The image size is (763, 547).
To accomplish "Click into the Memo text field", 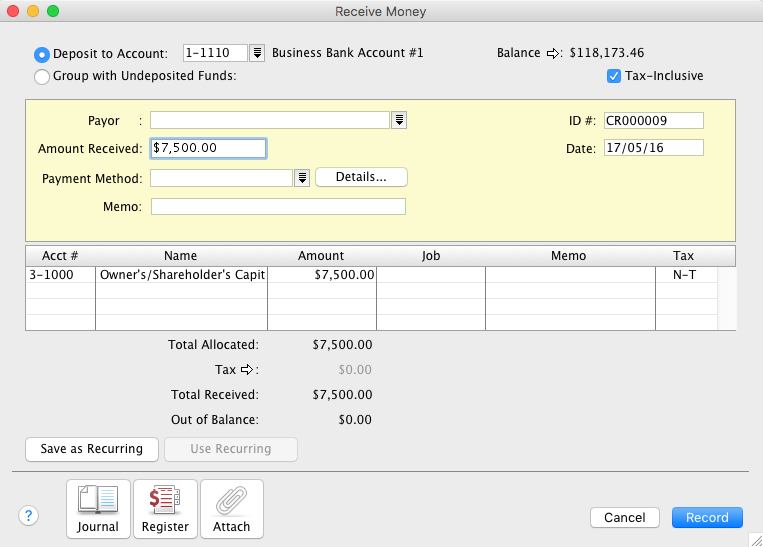I will coord(278,207).
